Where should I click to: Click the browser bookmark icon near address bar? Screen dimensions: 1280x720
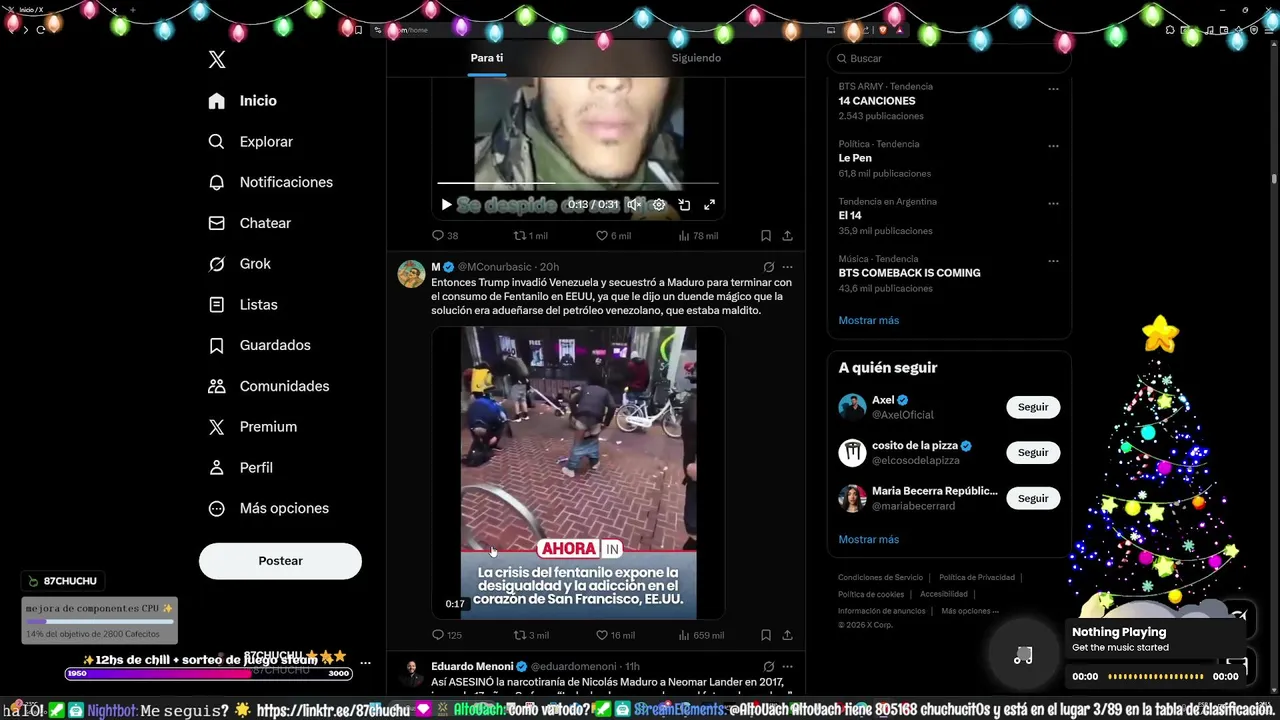pos(359,30)
